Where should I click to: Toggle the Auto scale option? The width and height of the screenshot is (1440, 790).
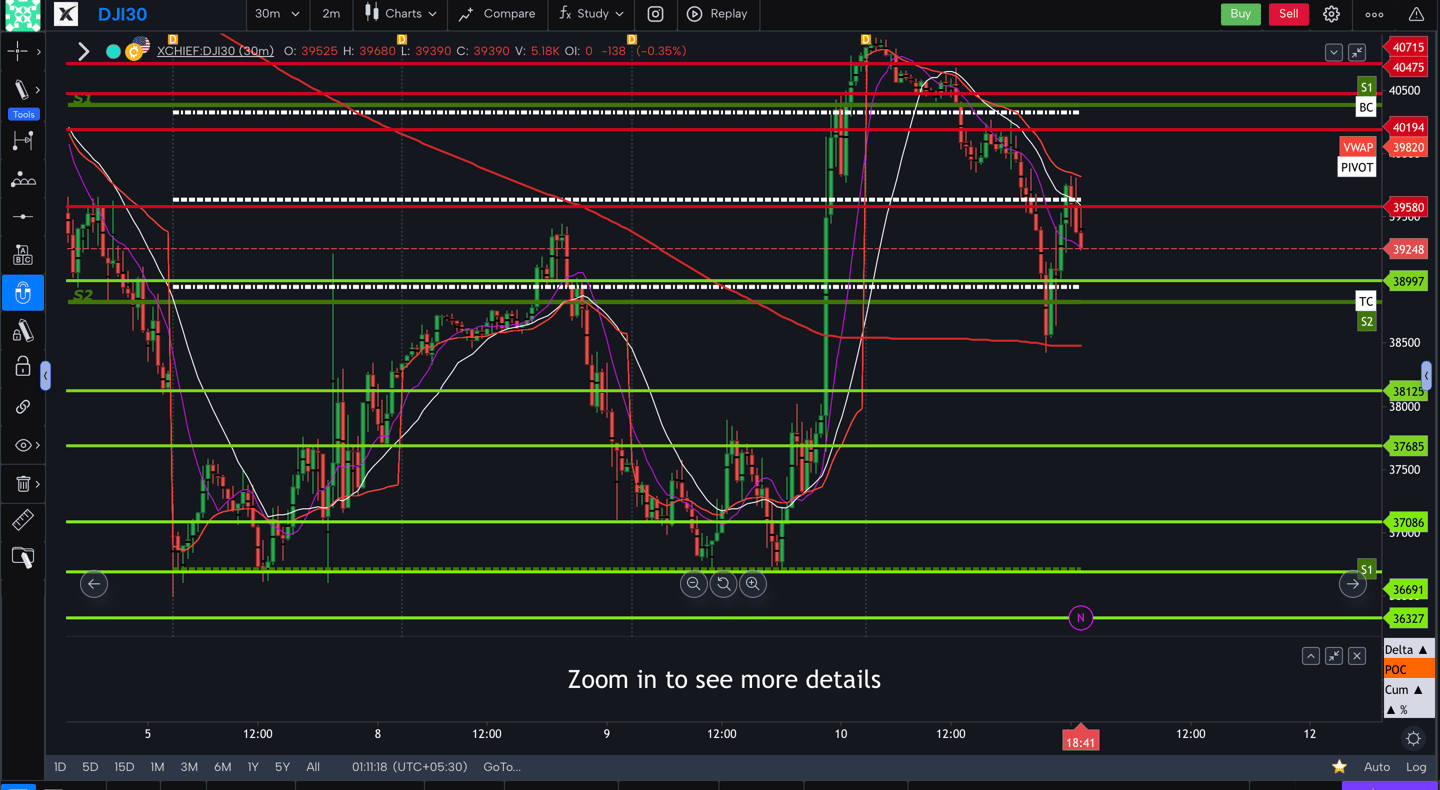[1377, 767]
